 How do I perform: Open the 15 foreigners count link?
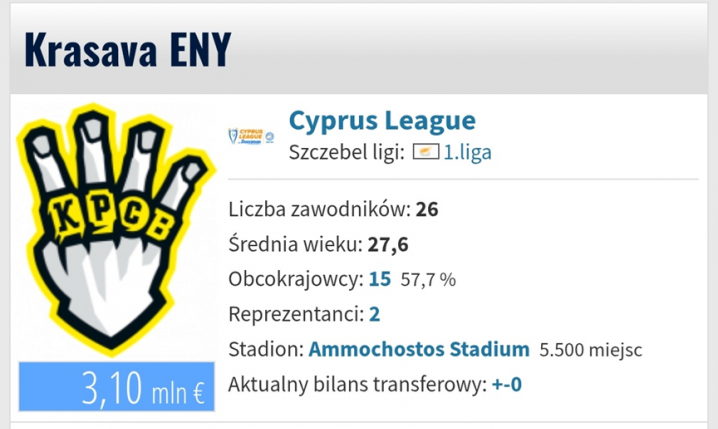[x=380, y=279]
